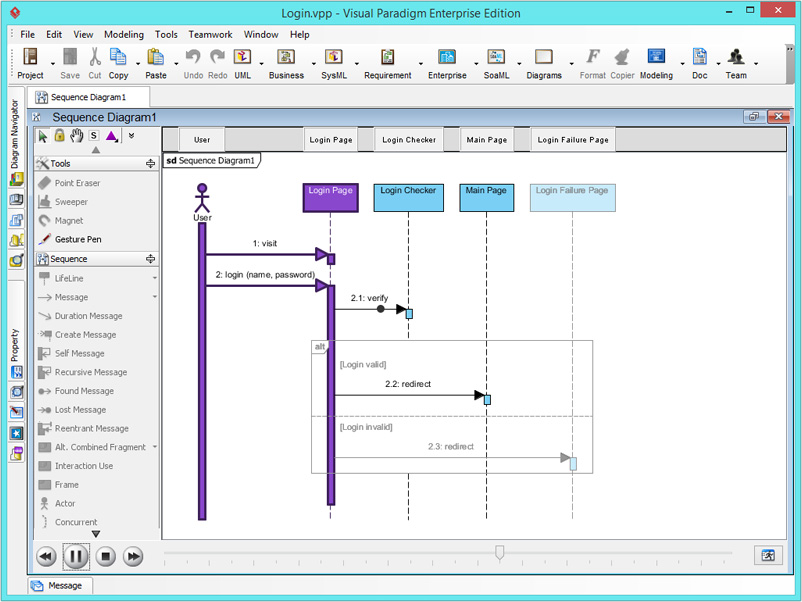The height and width of the screenshot is (602, 802).
Task: Open Project button dropdown arrow
Action: [53, 64]
